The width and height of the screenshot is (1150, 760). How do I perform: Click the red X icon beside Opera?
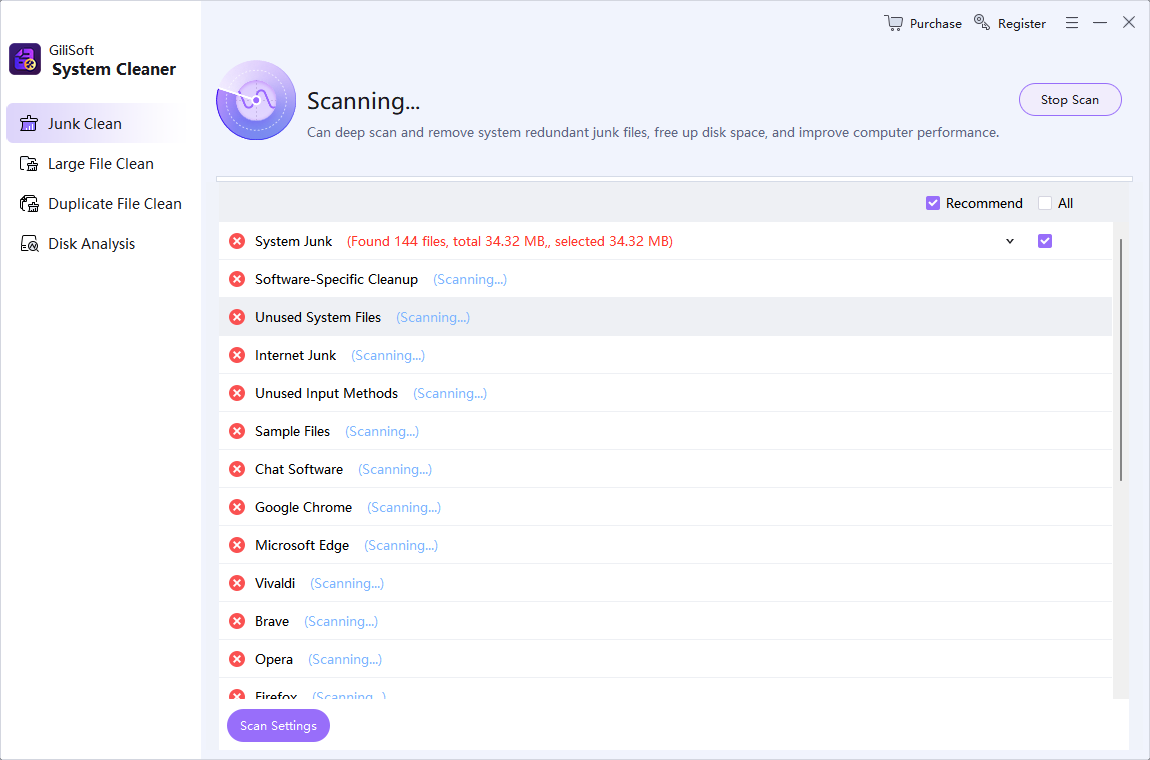[x=237, y=659]
